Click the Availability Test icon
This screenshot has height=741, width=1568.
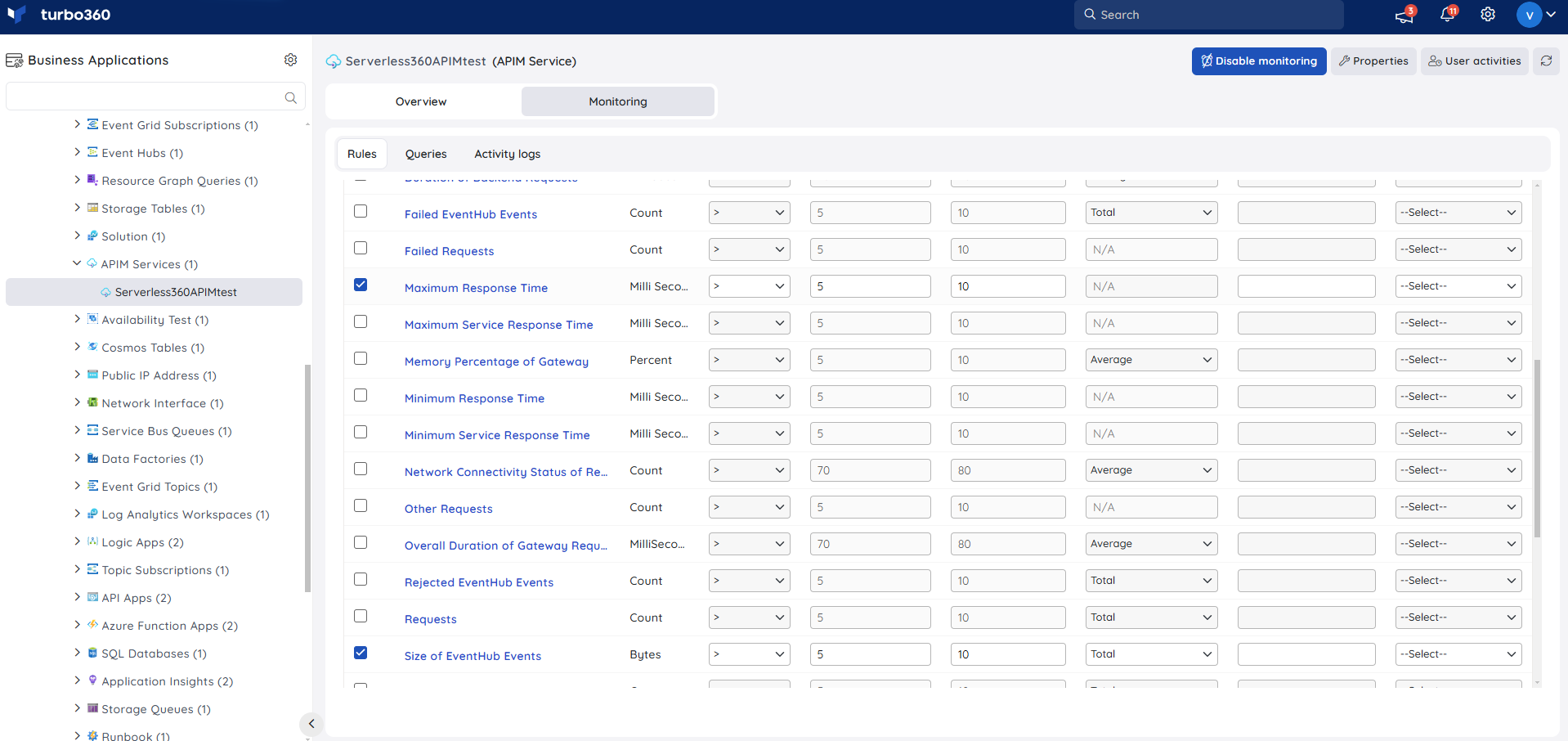tap(92, 319)
